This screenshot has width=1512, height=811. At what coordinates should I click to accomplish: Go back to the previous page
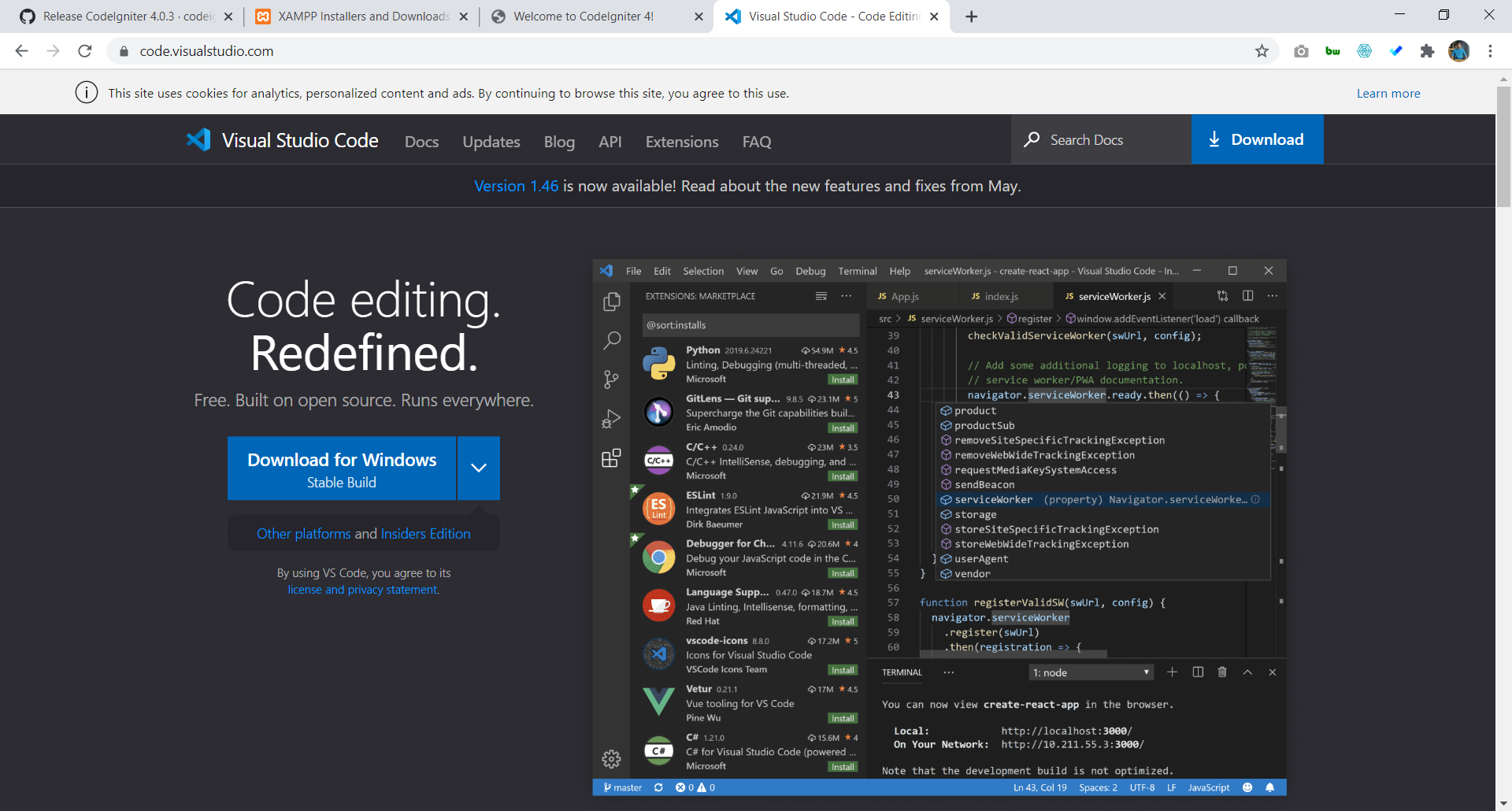pos(22,51)
